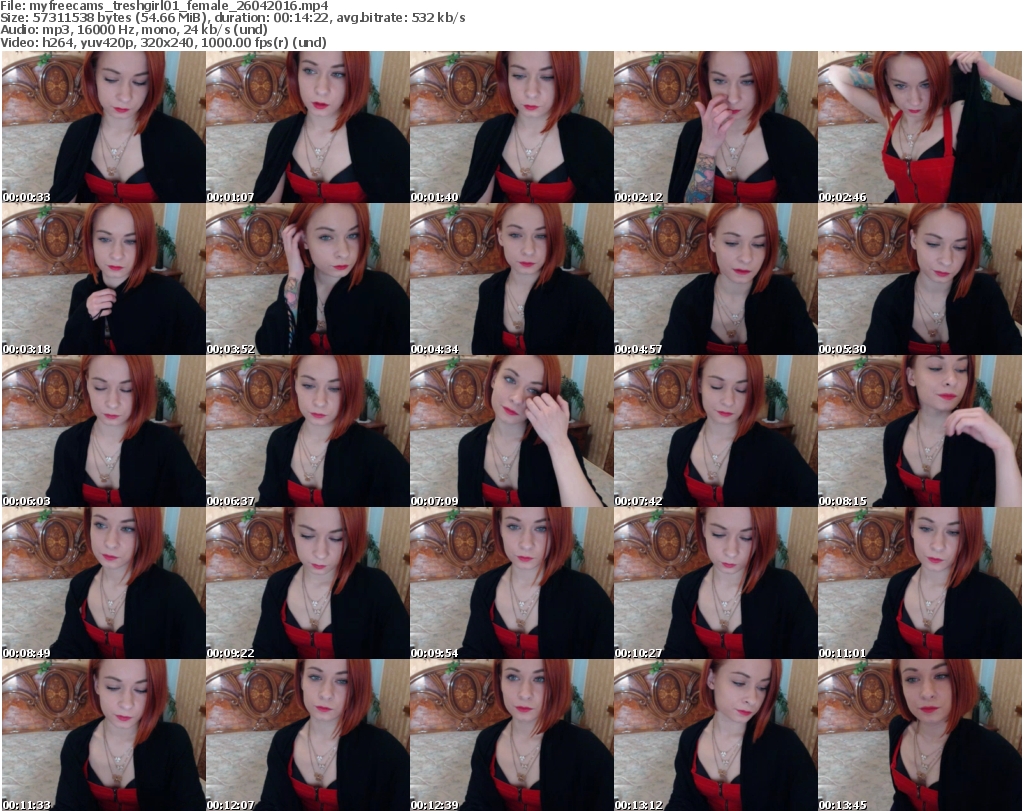
Task: Click the thumbnail marked 00:01:40
Action: tap(511, 127)
